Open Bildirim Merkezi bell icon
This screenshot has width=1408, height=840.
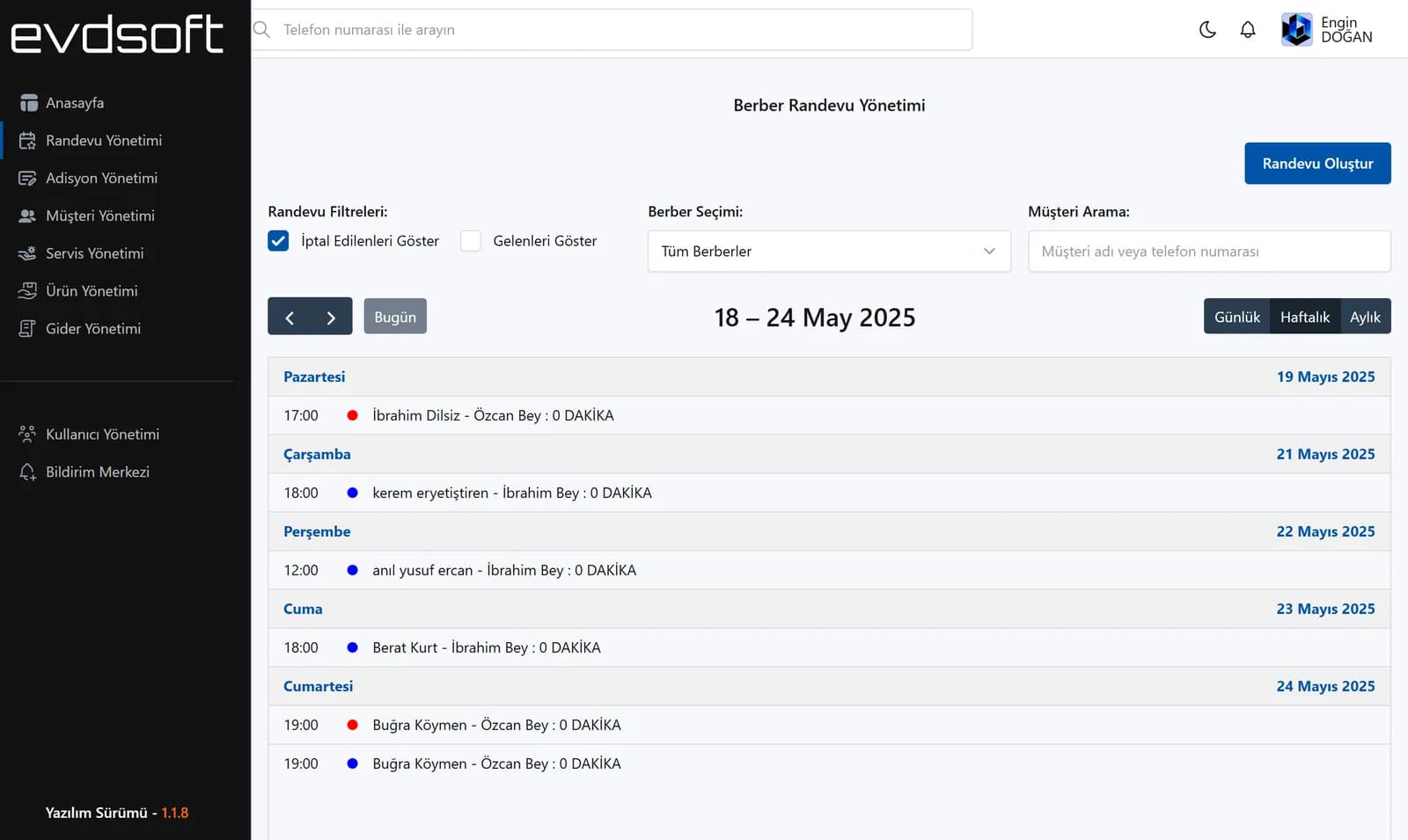point(28,472)
